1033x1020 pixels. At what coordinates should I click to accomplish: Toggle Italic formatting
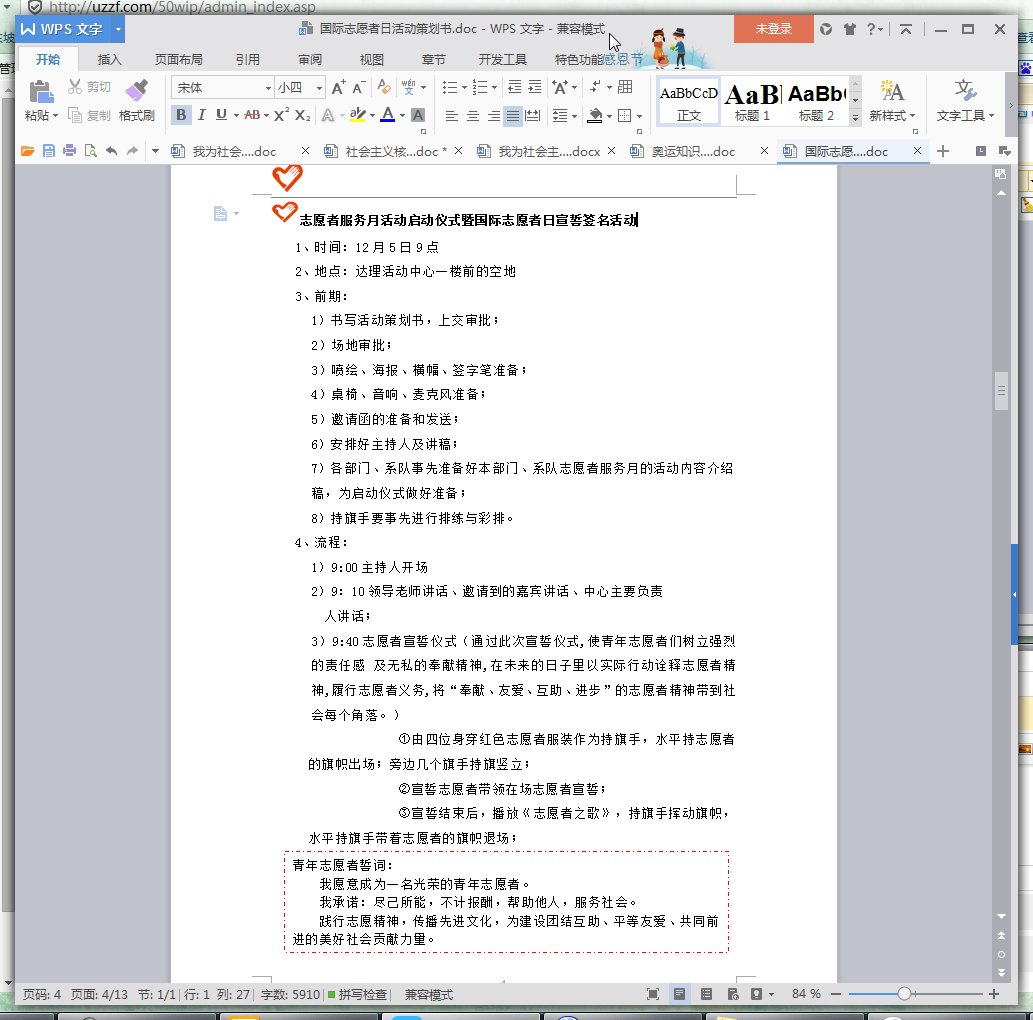pyautogui.click(x=202, y=115)
